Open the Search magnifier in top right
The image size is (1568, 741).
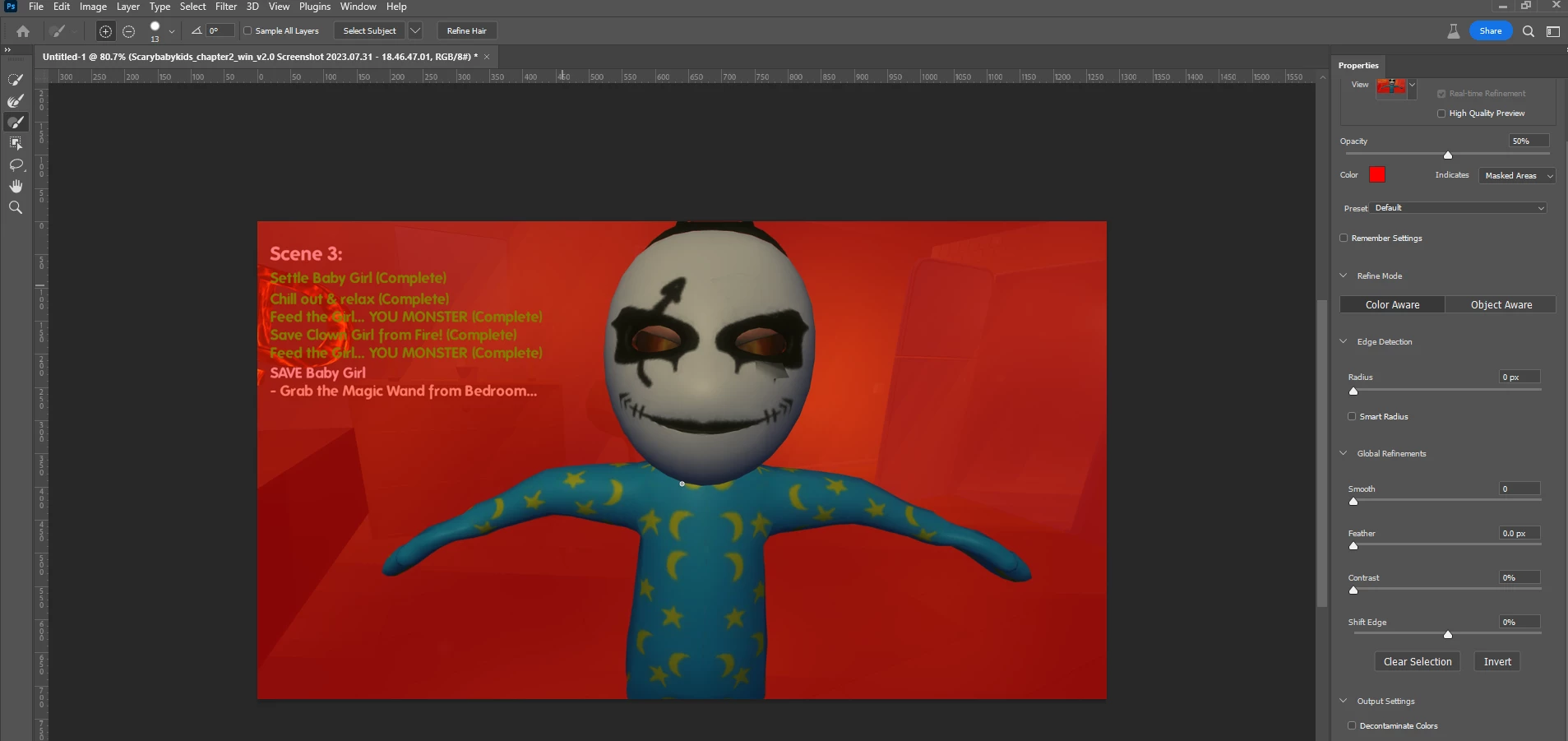click(x=1529, y=31)
